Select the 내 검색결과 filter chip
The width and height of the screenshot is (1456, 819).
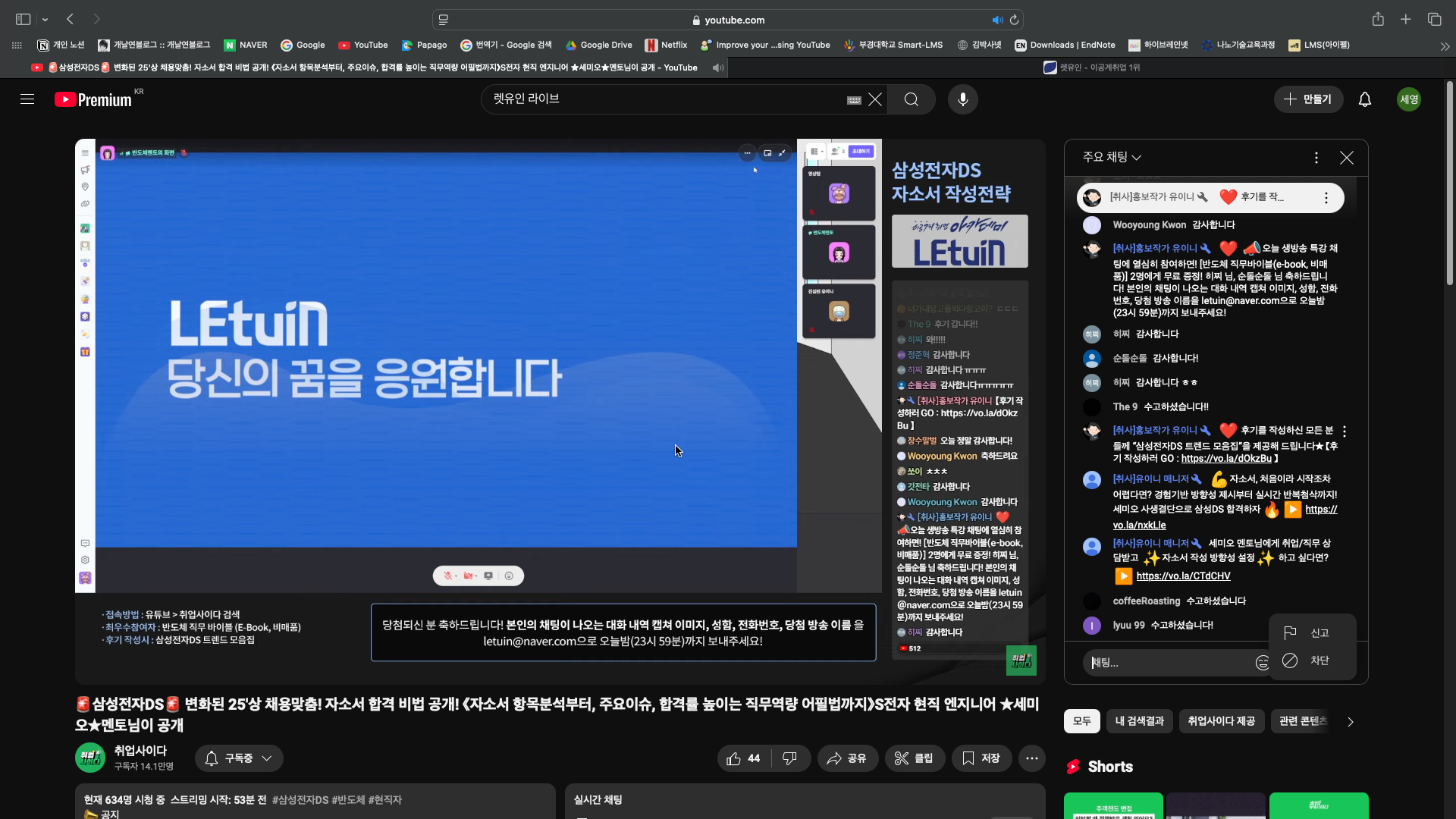pyautogui.click(x=1139, y=721)
